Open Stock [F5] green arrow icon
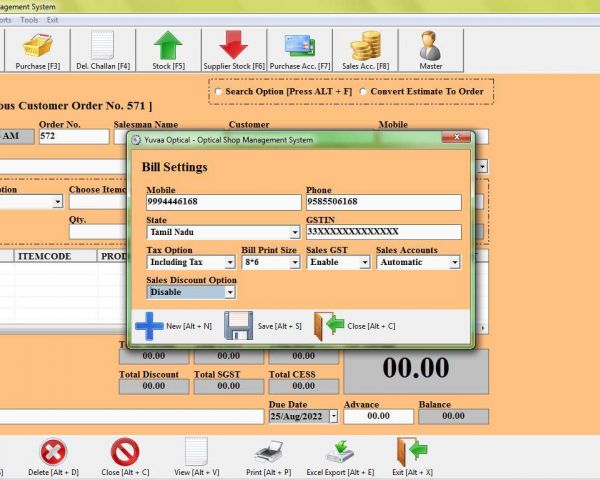The height and width of the screenshot is (480, 600). (169, 46)
